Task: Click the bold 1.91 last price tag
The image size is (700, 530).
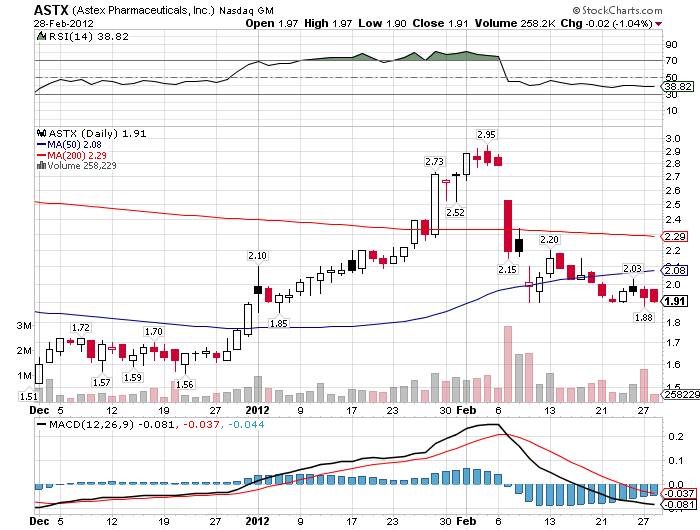Action: tap(674, 301)
